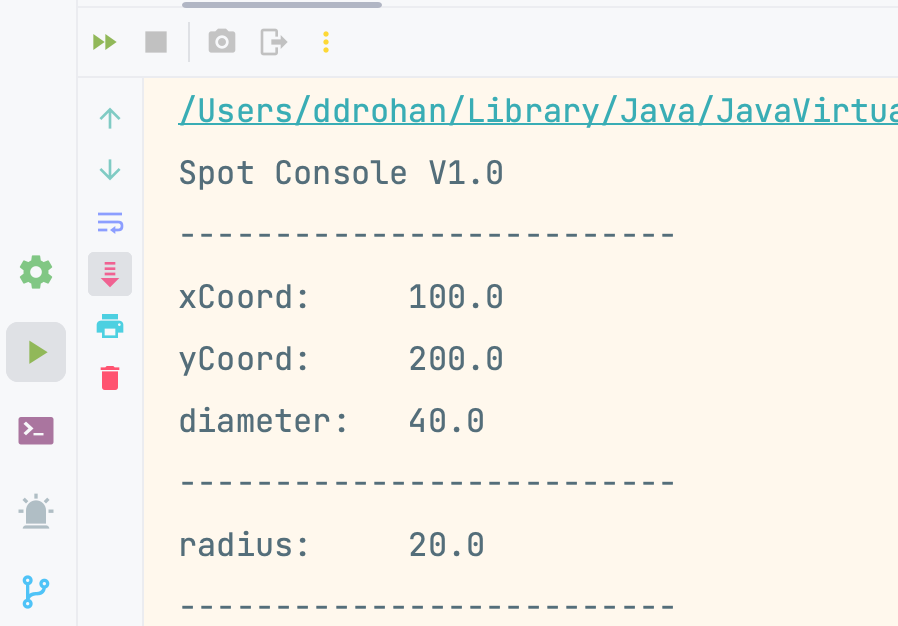Open the yellow three-dot more options menu

pyautogui.click(x=326, y=42)
